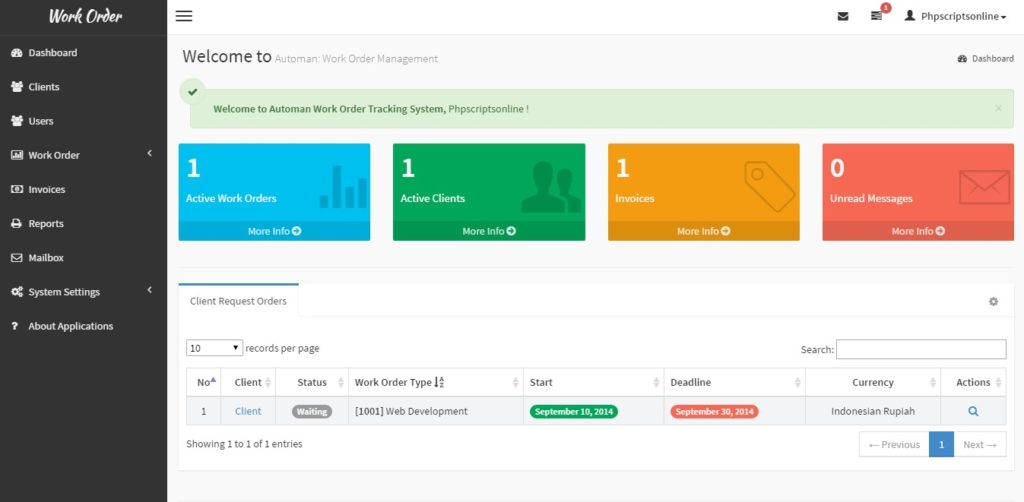Open the envelope messages icon in header
Viewport: 1024px width, 502px height.
[843, 16]
